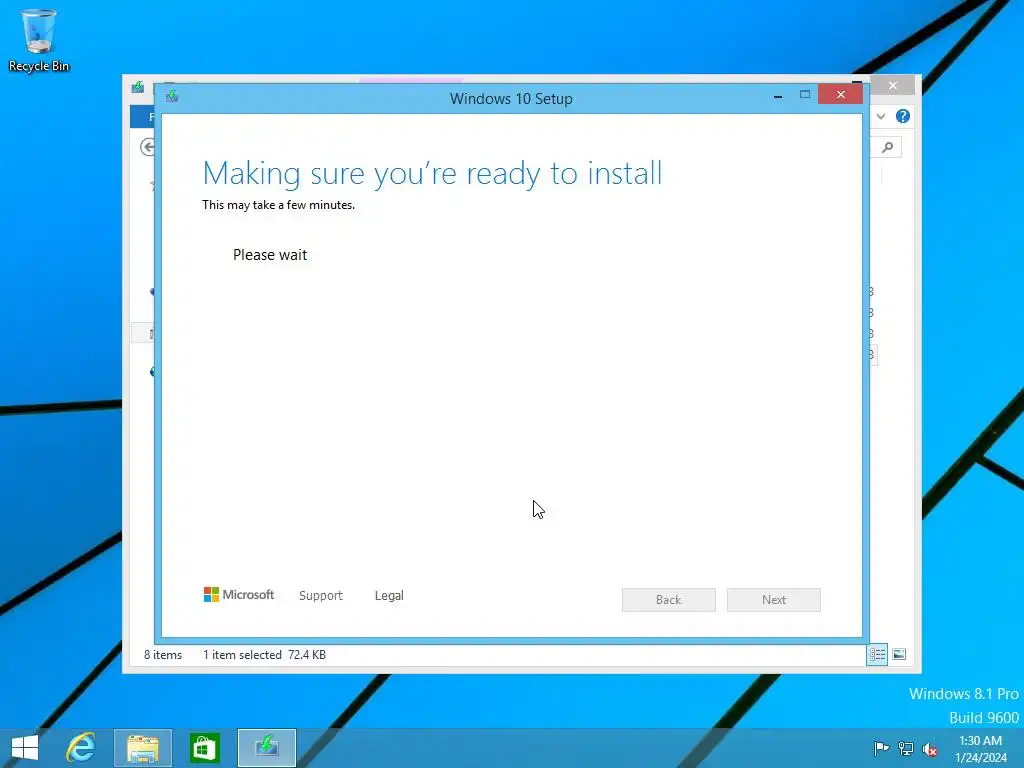Click the Next button in Setup
Screen dimensions: 1024x768
click(774, 600)
